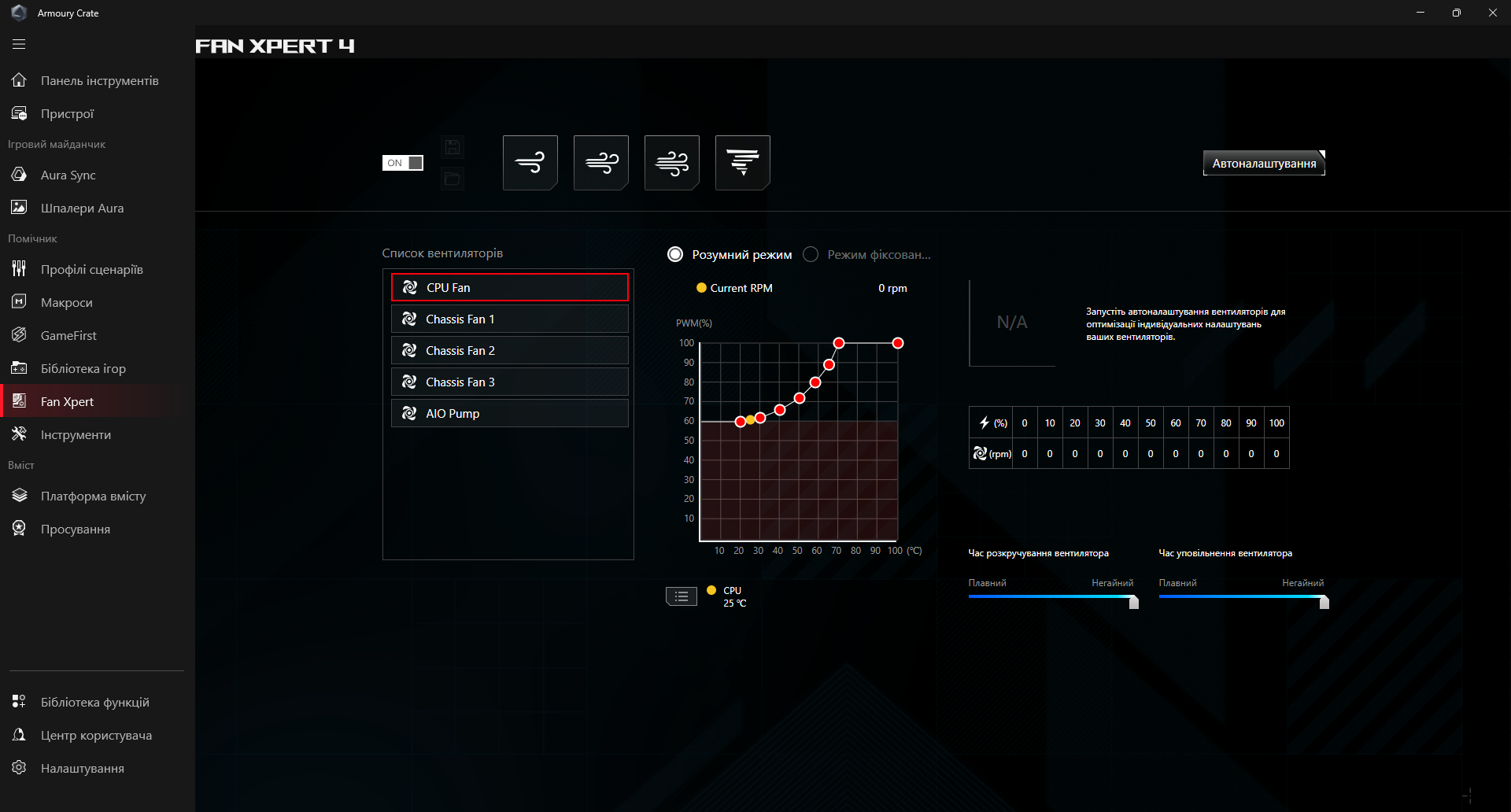The width and height of the screenshot is (1511, 812).
Task: Click the fan curve point at 100 °C
Action: 898,343
